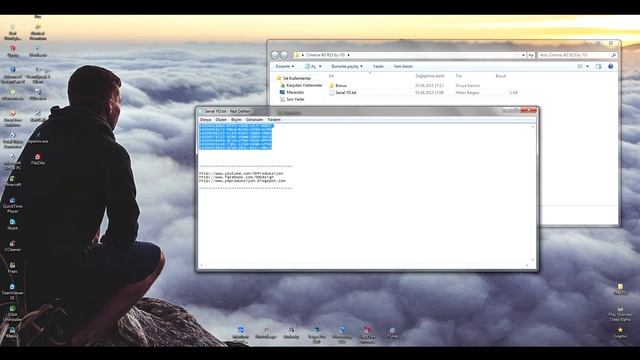The width and height of the screenshot is (640, 360).
Task: Open the Play Stranded Deep Alpha shortcut
Action: pos(620,314)
